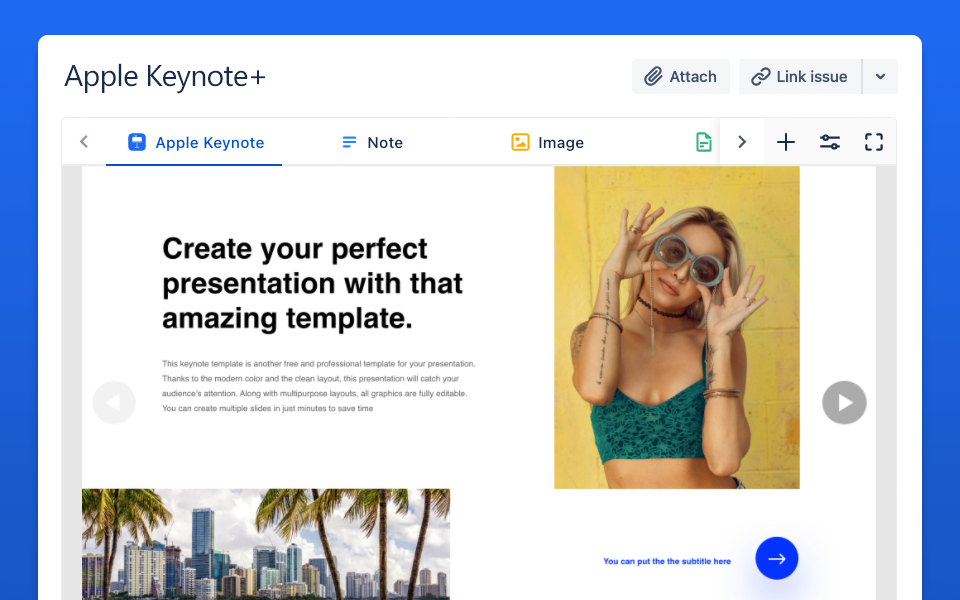Click the green document tab icon
960x600 pixels.
pyautogui.click(x=705, y=143)
